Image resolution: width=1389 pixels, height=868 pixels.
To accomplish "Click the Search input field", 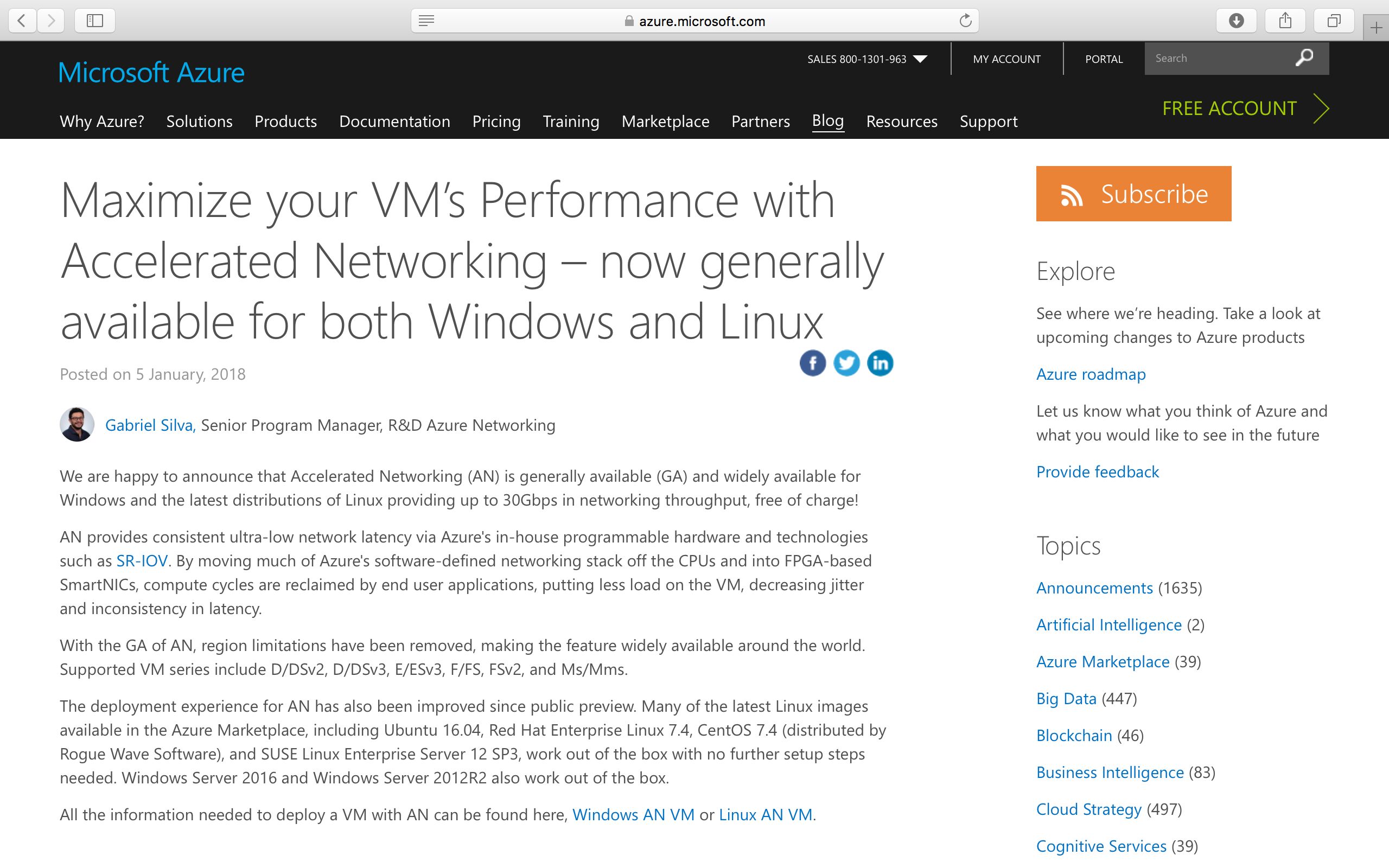I will pyautogui.click(x=1217, y=58).
